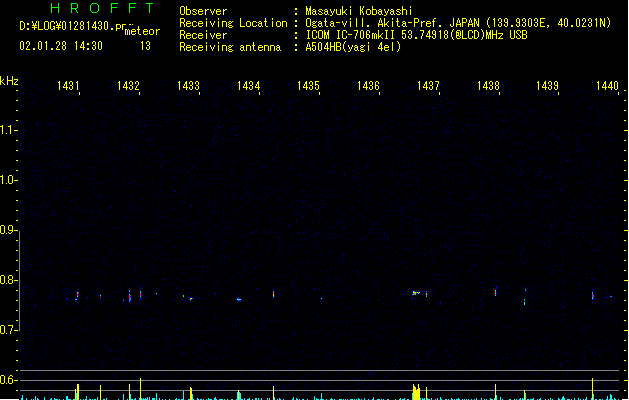
Task: Click frequency axis label 0.7
Action: pyautogui.click(x=8, y=330)
